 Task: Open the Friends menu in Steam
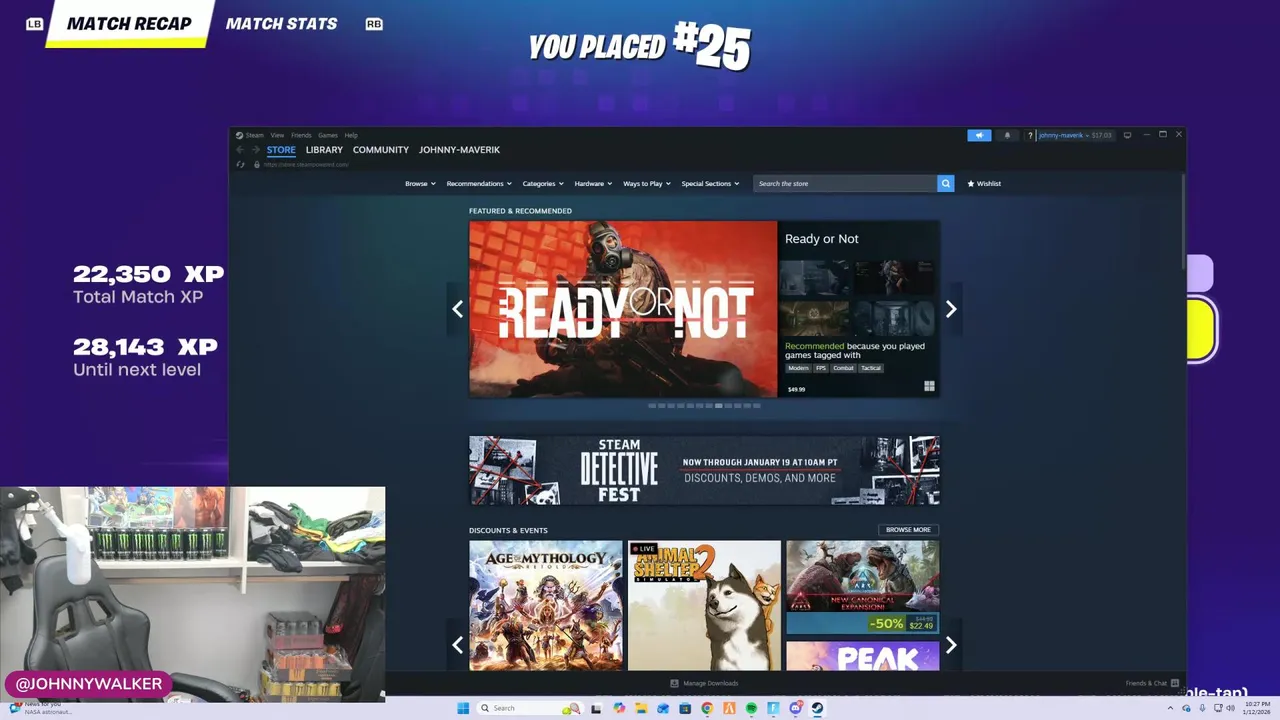[x=301, y=135]
